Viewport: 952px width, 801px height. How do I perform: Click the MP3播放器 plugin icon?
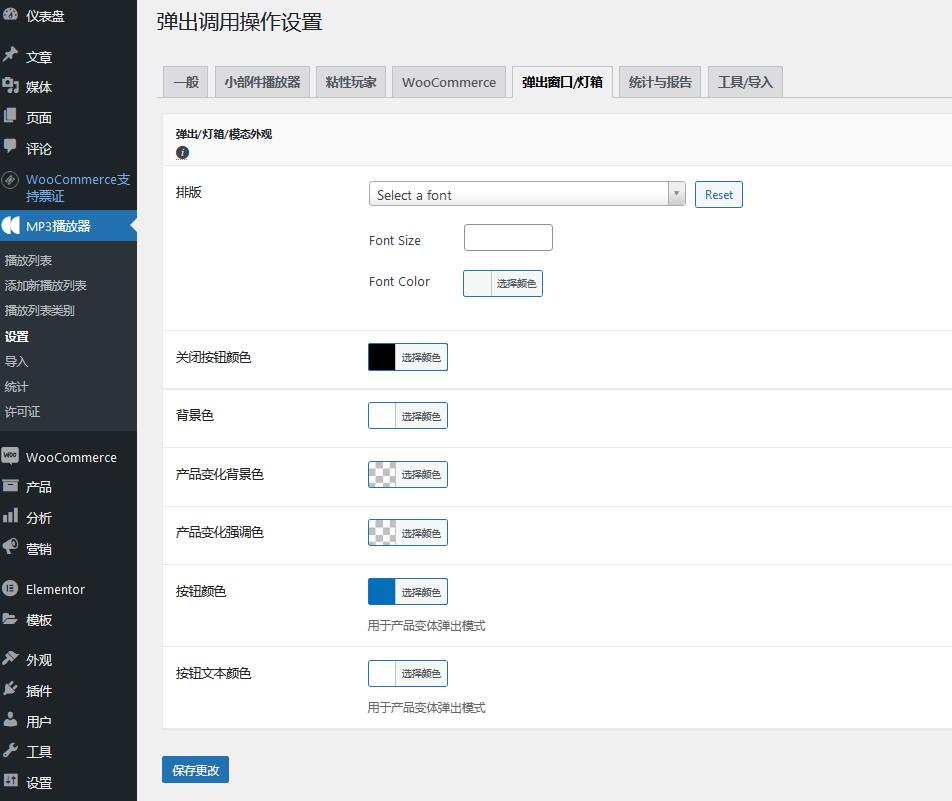10,226
